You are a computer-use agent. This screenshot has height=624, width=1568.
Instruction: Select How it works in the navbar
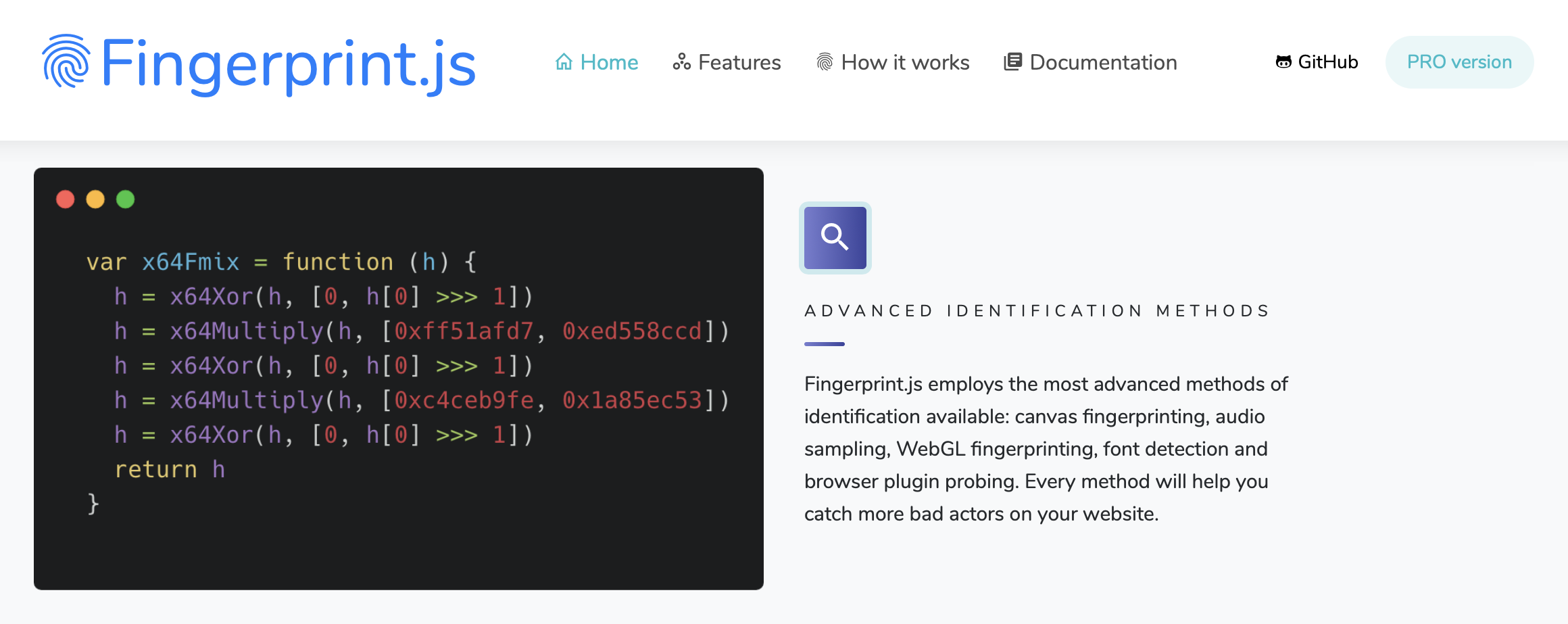point(904,62)
